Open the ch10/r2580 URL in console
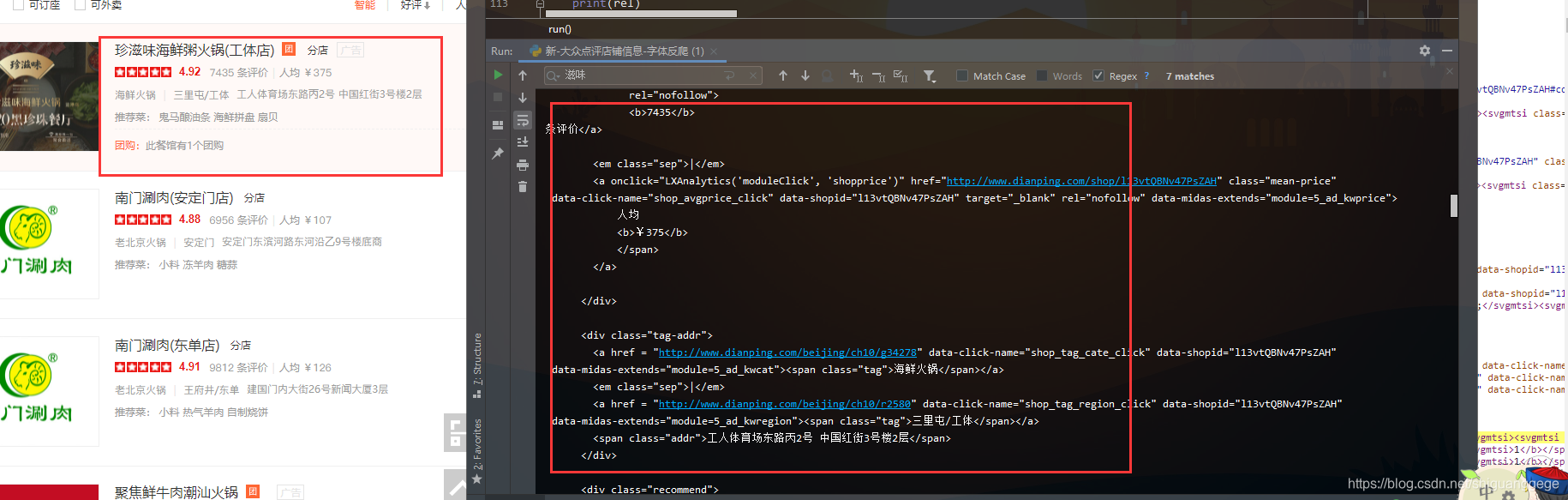This screenshot has width=1568, height=500. click(x=785, y=404)
